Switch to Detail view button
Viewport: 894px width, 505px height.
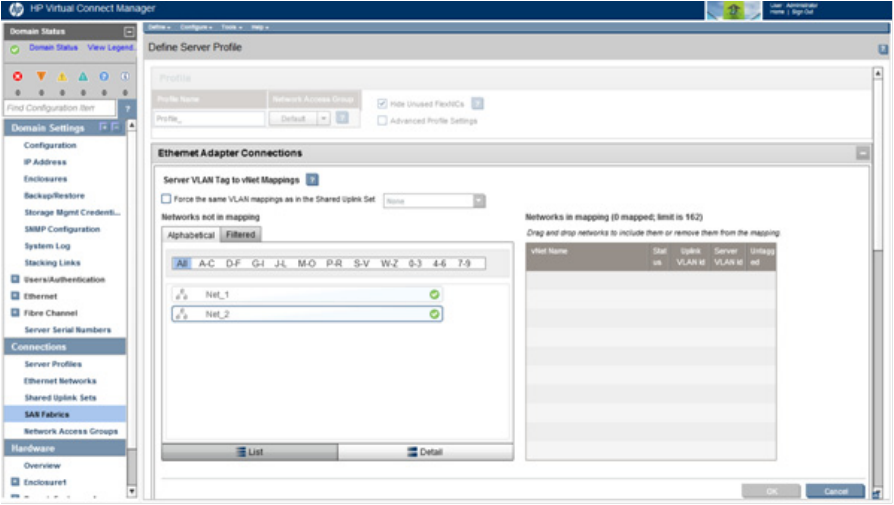tap(425, 452)
